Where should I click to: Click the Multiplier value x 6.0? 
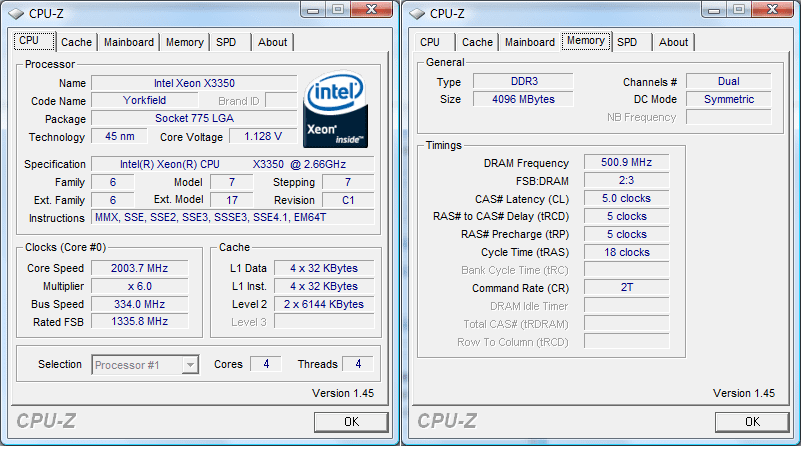(139, 286)
